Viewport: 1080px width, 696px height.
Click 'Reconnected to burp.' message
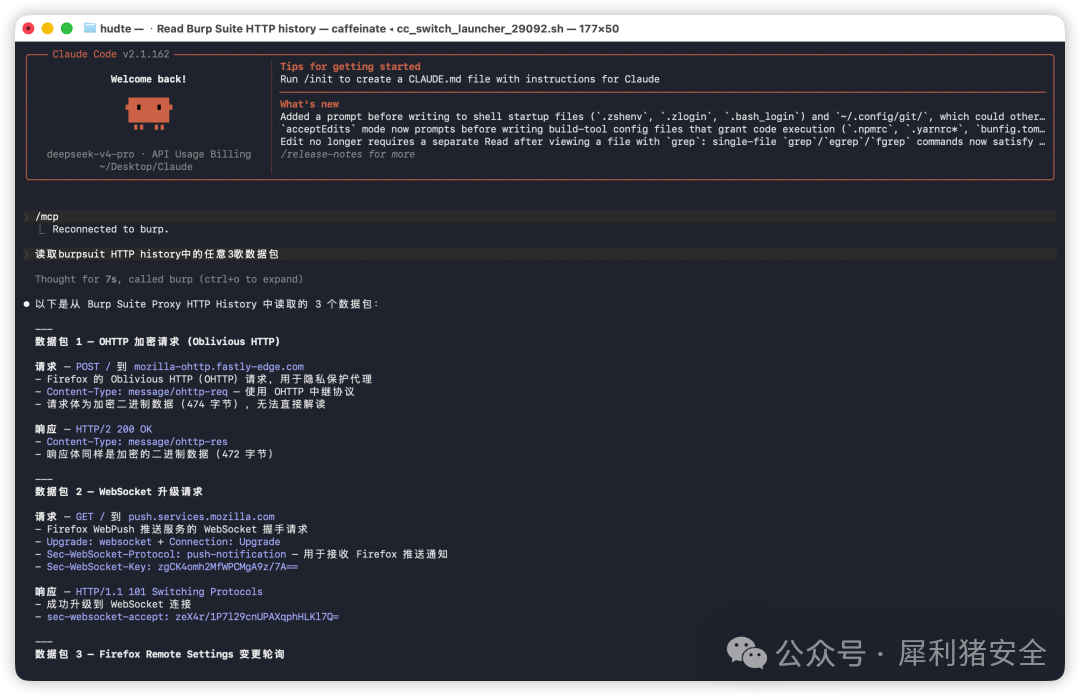[x=110, y=229]
